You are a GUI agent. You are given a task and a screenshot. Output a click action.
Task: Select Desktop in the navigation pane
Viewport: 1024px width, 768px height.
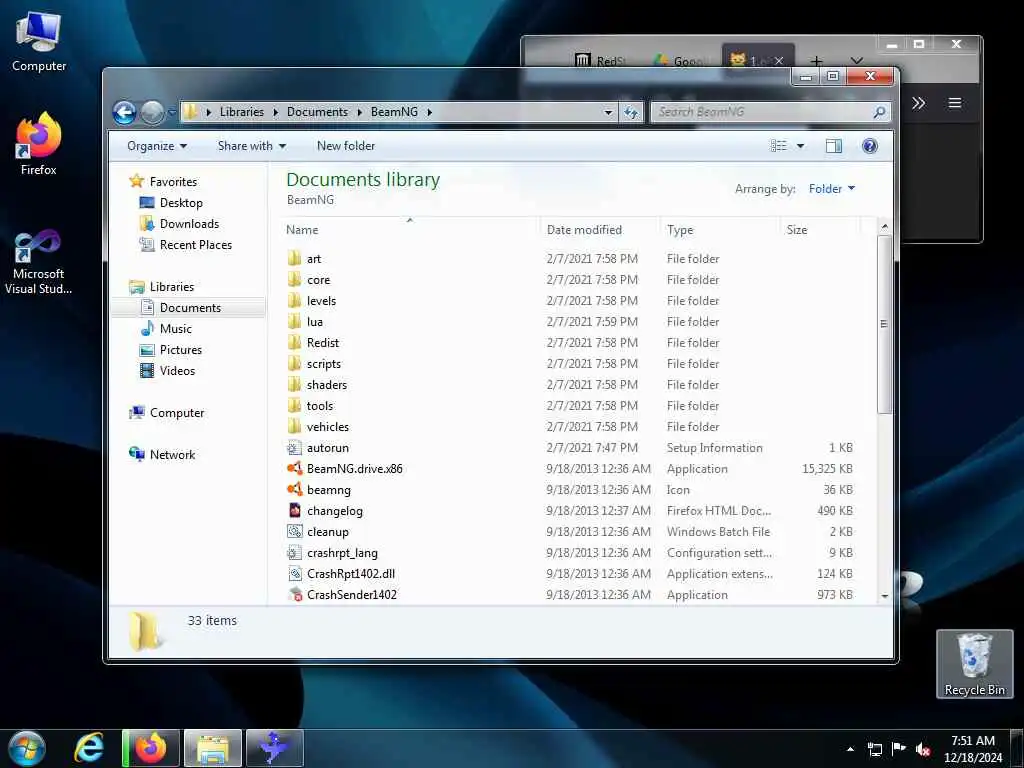(181, 203)
